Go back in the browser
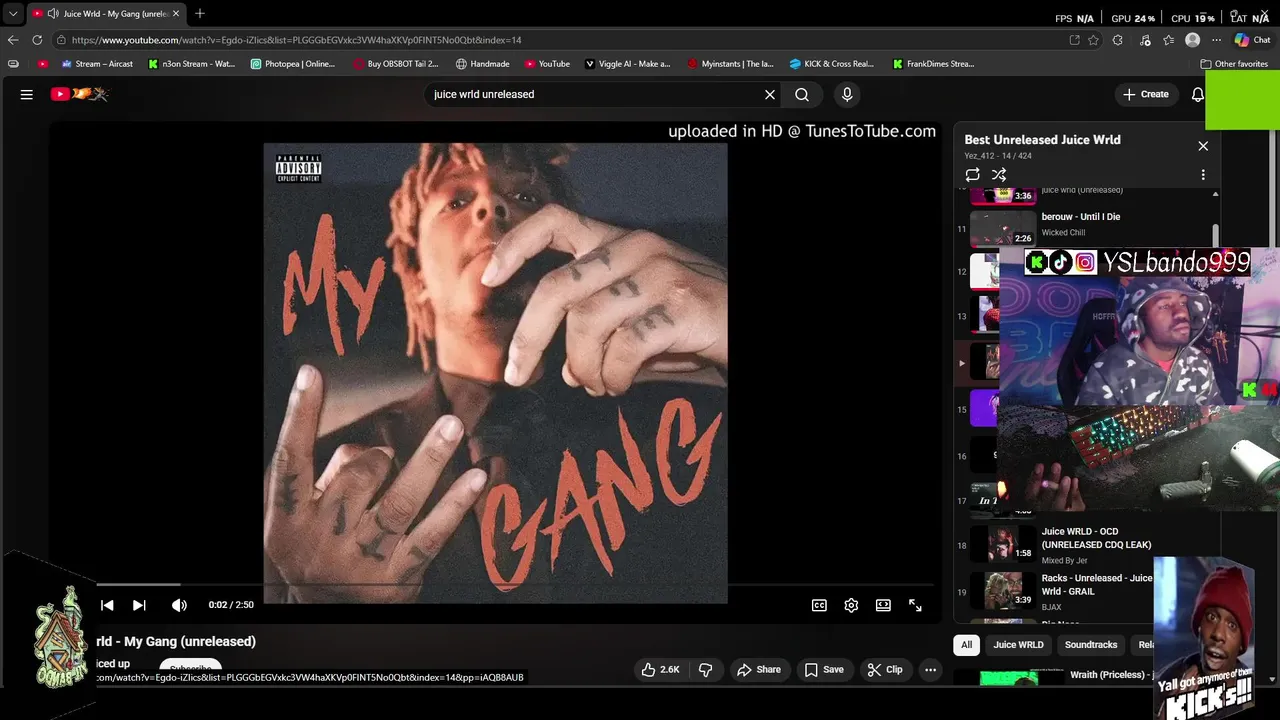 point(12,40)
